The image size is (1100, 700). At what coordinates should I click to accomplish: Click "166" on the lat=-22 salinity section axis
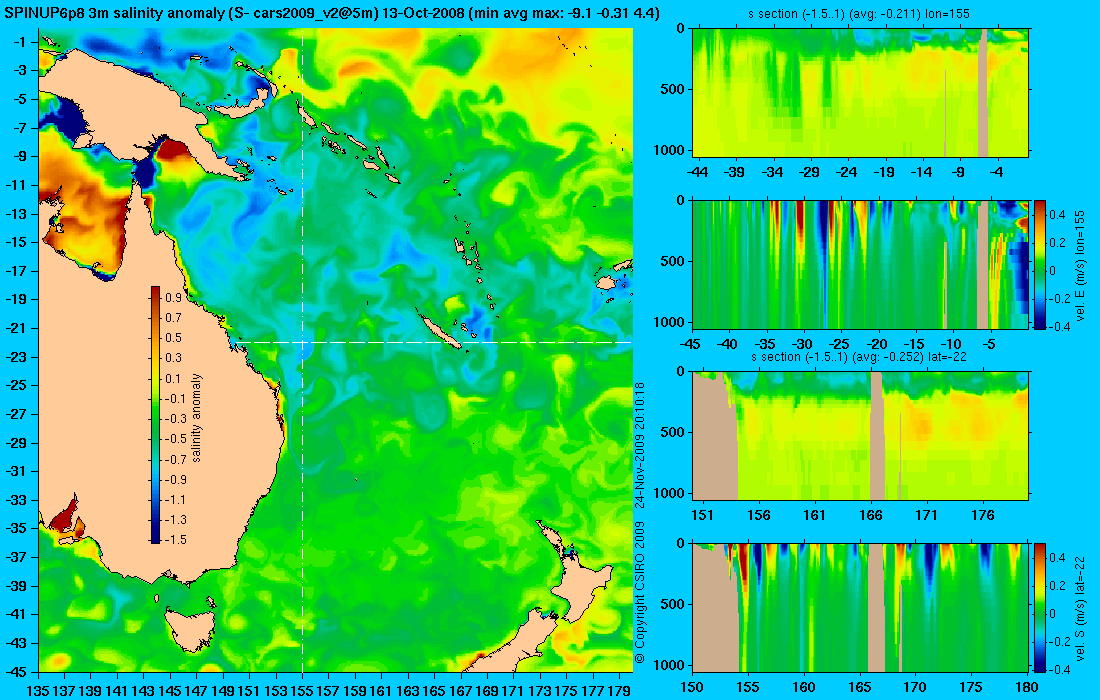point(871,516)
